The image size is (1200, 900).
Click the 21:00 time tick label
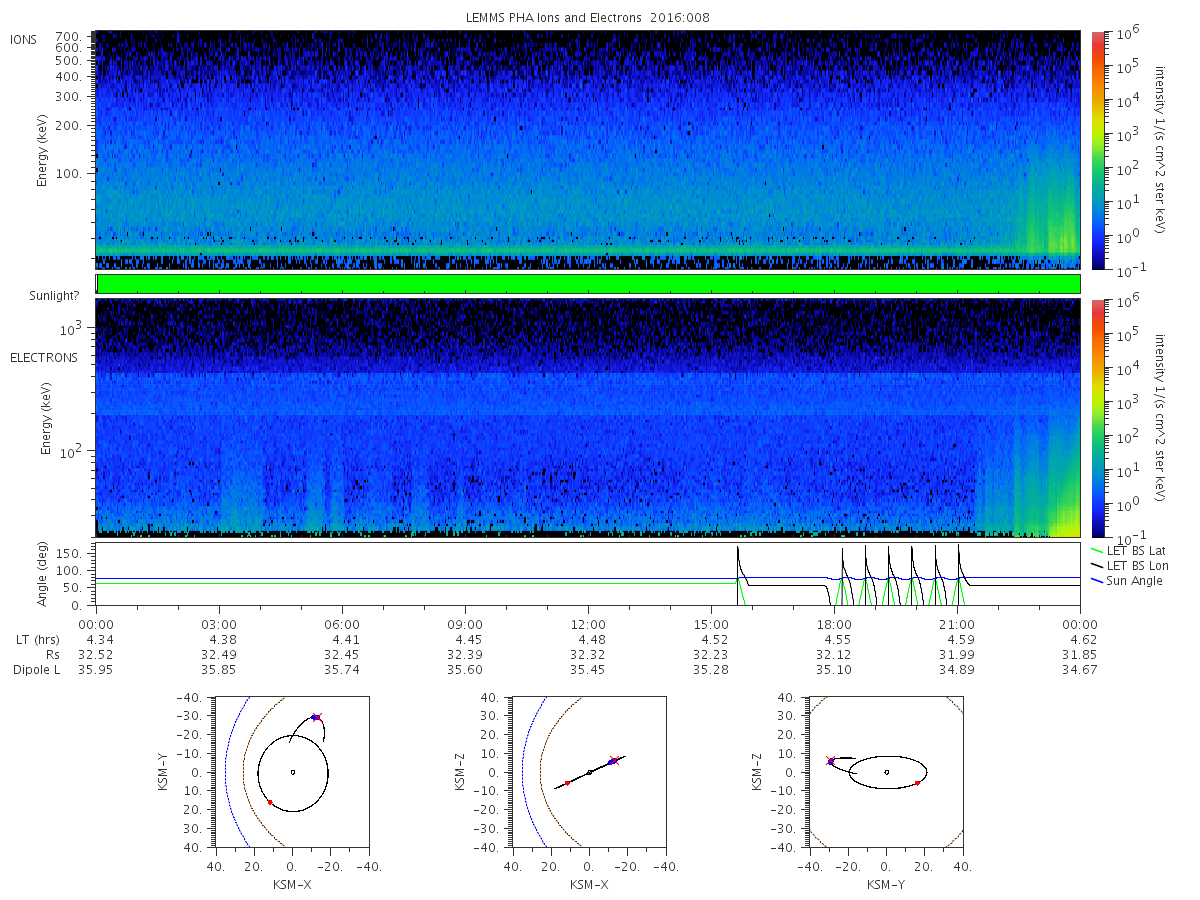(957, 623)
